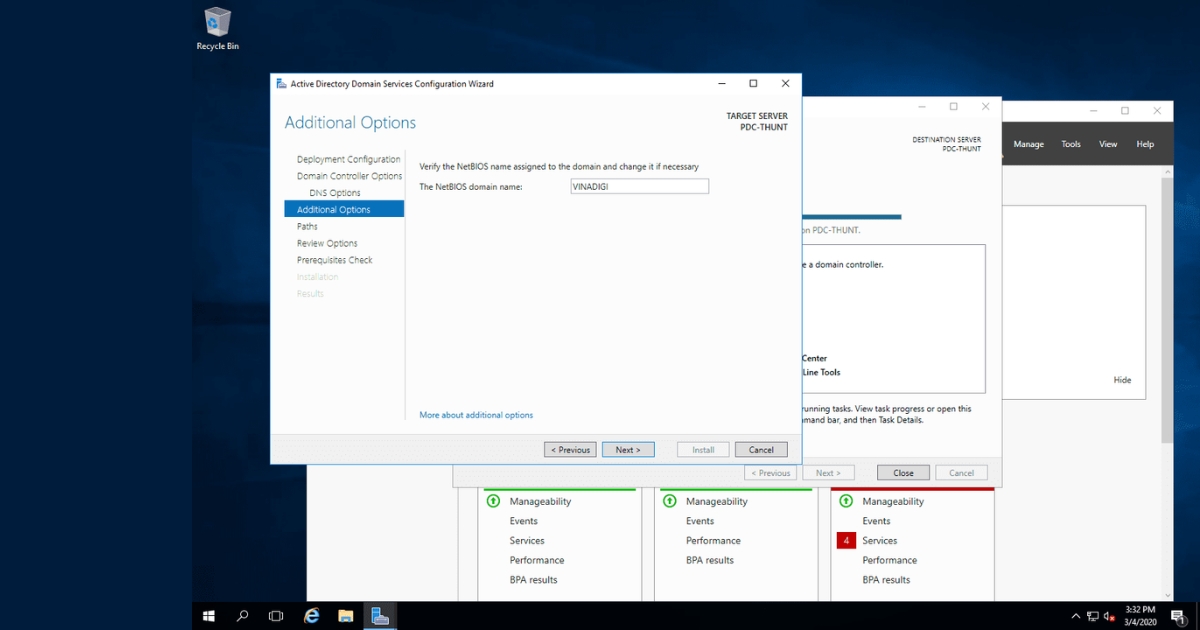Image resolution: width=1200 pixels, height=630 pixels.
Task: Open the Tools menu in Server Manager
Action: [x=1070, y=143]
